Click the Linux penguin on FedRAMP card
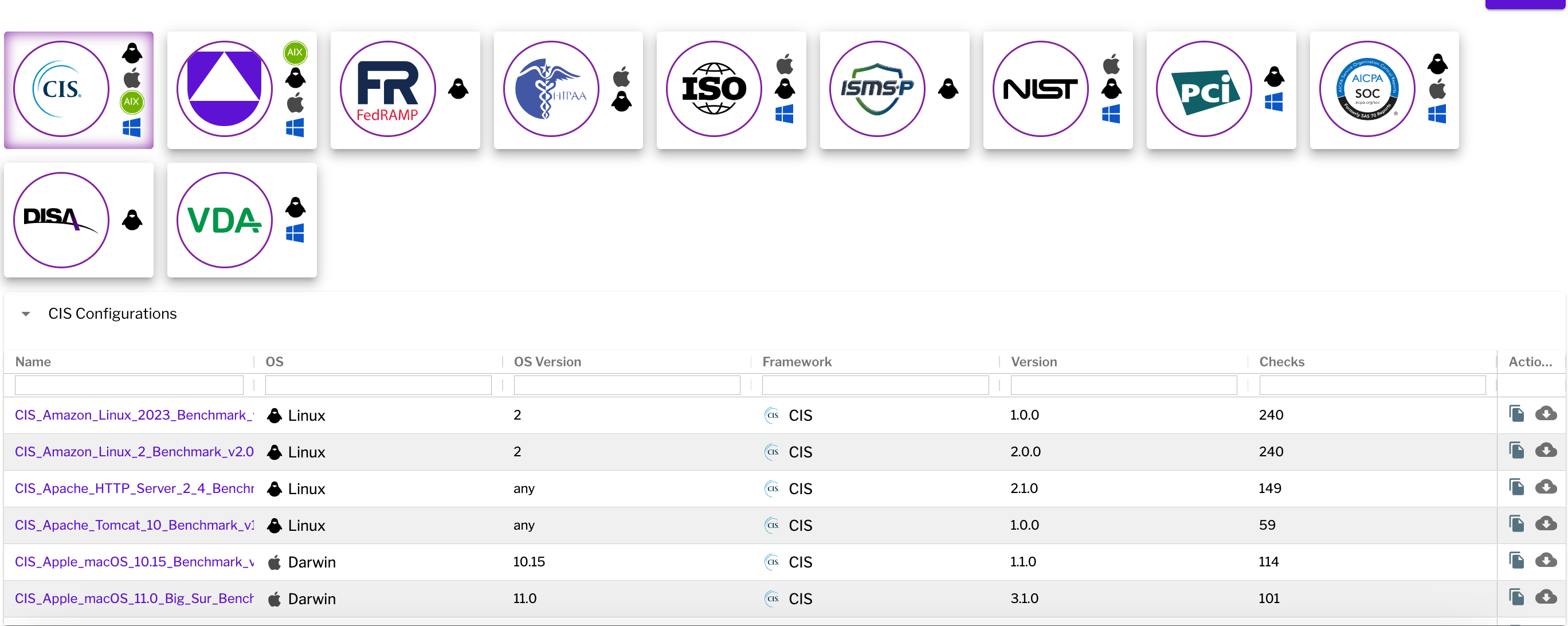 pos(458,89)
